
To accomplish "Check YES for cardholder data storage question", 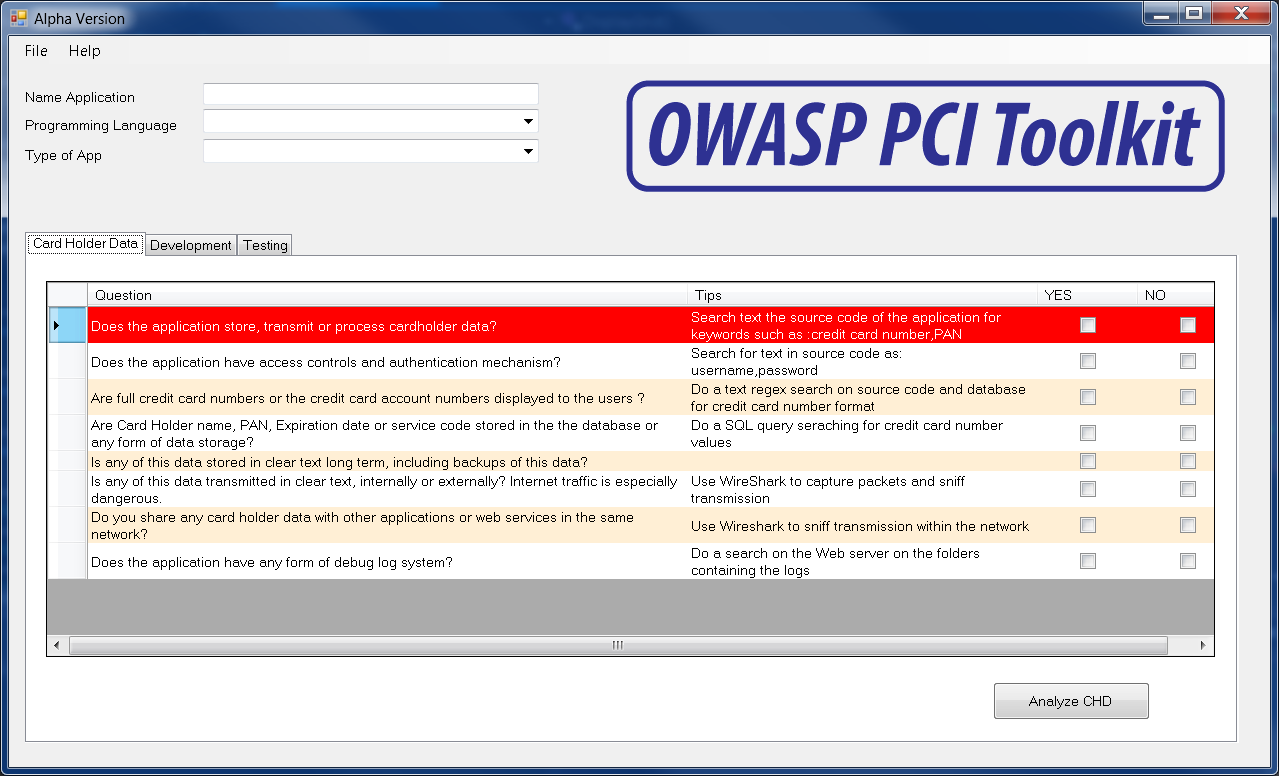I will pos(1087,325).
